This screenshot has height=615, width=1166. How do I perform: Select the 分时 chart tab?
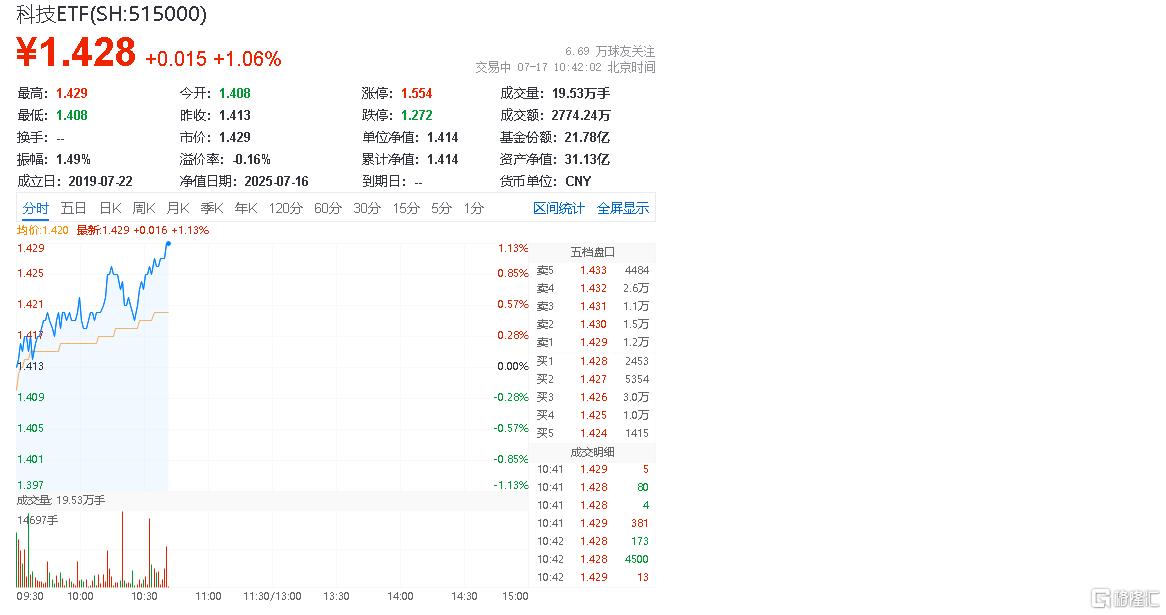pyautogui.click(x=35, y=208)
